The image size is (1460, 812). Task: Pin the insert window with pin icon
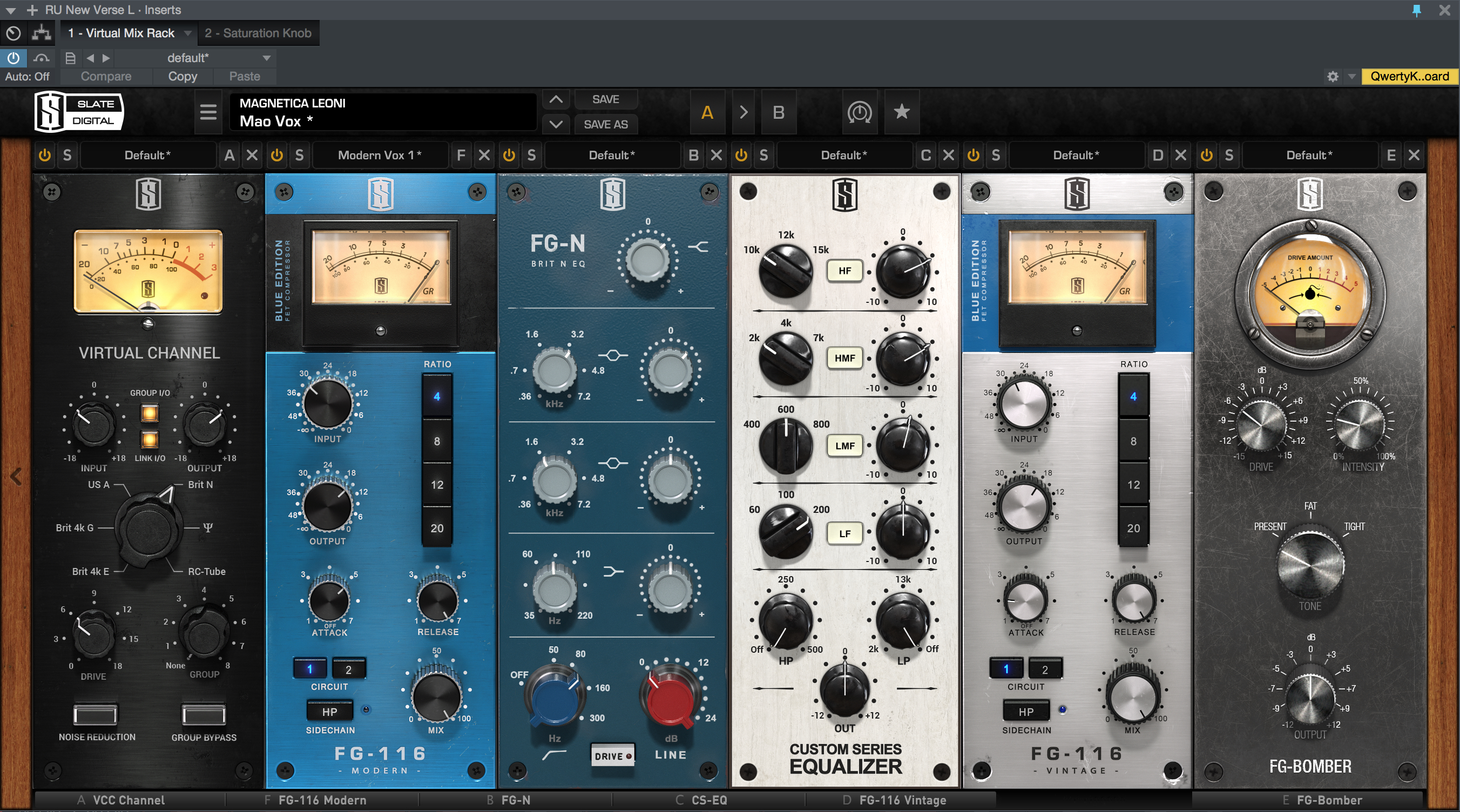[x=1416, y=10]
